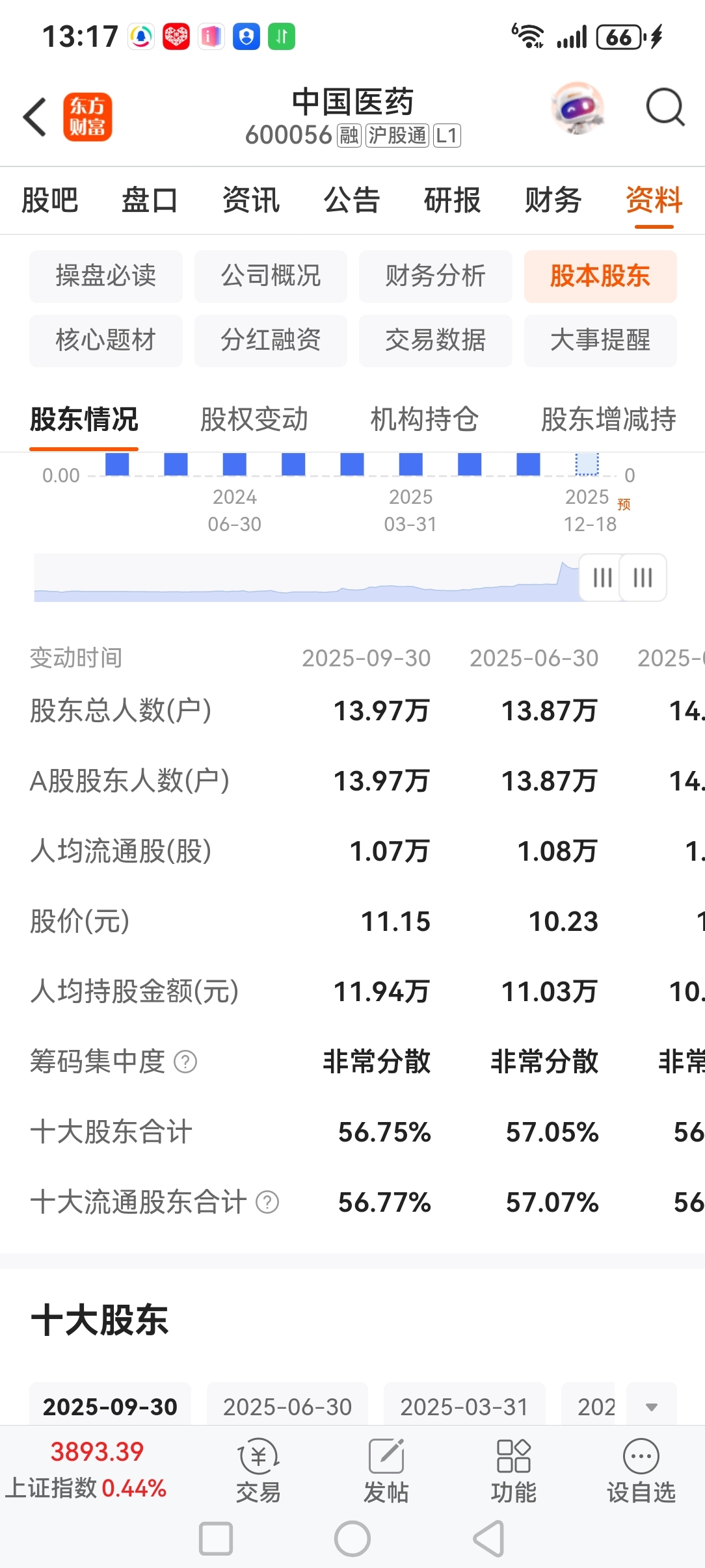The height and width of the screenshot is (1568, 705).
Task: Select the 股本股东 category chip
Action: pyautogui.click(x=600, y=276)
